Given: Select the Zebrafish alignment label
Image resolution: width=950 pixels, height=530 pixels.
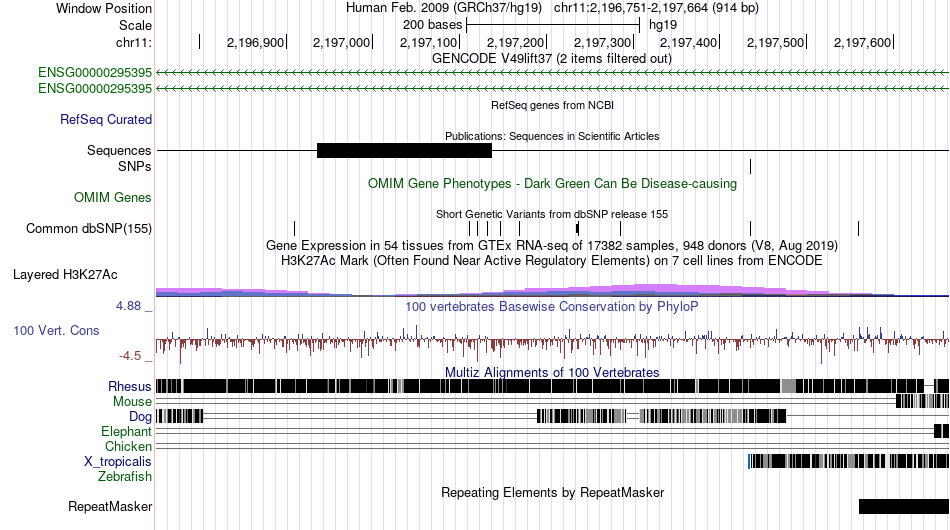Looking at the screenshot, I should [x=125, y=477].
